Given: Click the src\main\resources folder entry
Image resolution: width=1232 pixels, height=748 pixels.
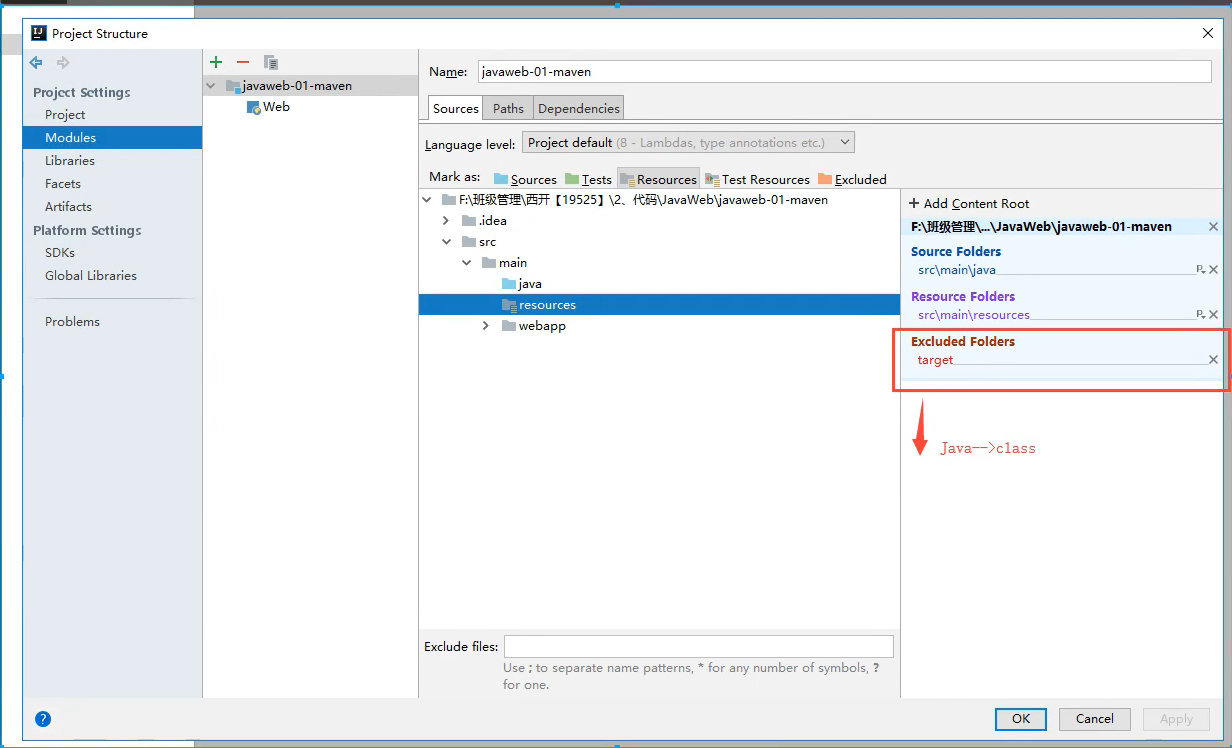Looking at the screenshot, I should [x=973, y=315].
